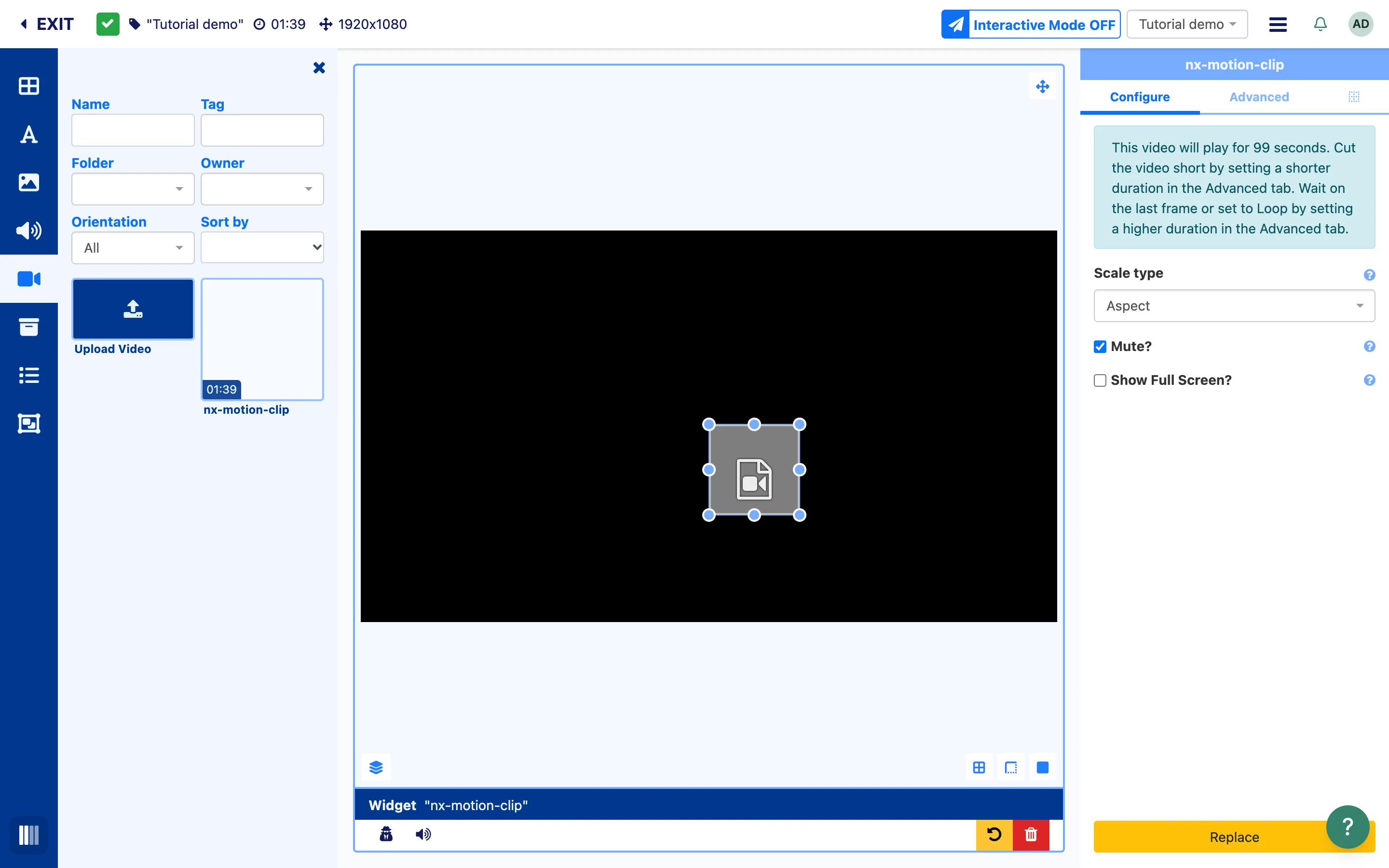Viewport: 1389px width, 868px height.
Task: Open the archive box icon in the sidebar
Action: coord(29,327)
